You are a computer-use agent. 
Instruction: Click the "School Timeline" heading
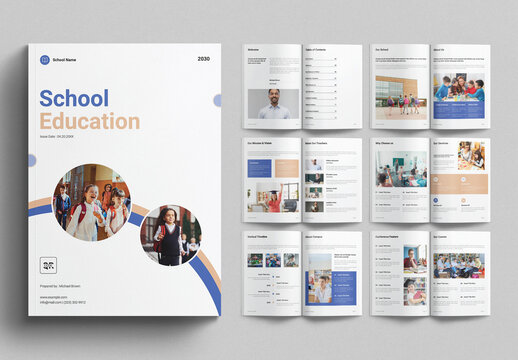click(x=257, y=237)
